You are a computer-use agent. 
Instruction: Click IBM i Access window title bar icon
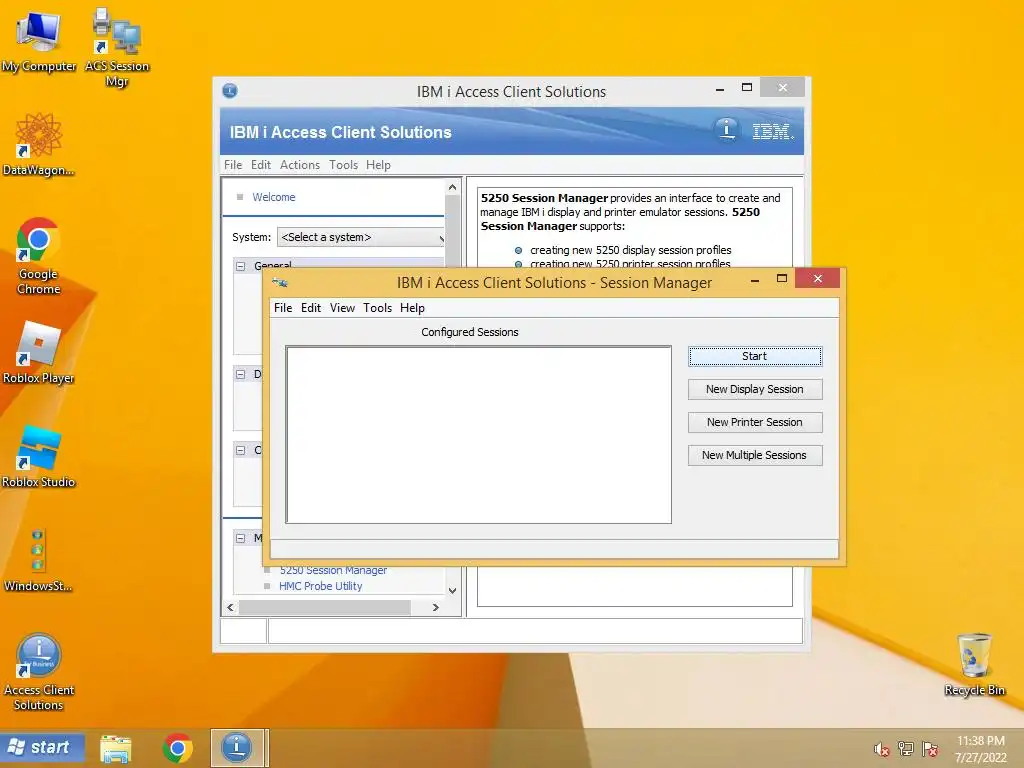(230, 91)
